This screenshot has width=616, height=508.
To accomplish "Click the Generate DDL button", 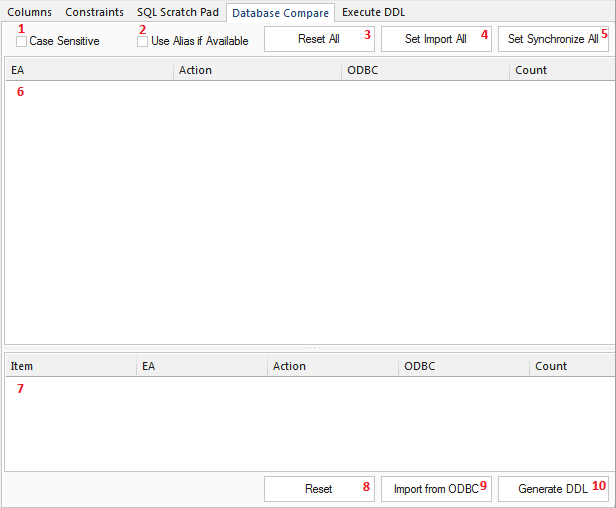I will point(553,489).
